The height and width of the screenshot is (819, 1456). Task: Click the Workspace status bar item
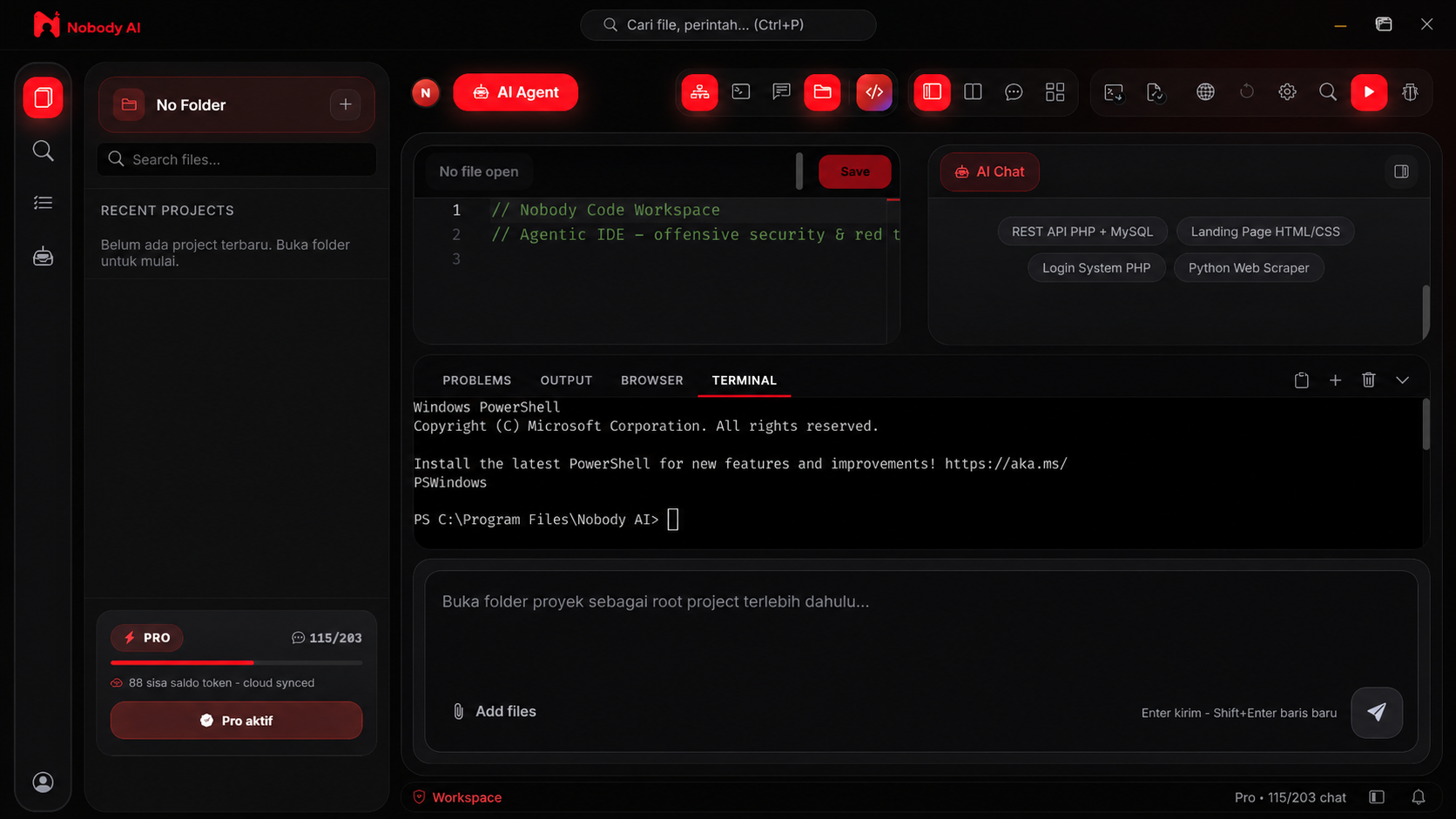point(458,797)
